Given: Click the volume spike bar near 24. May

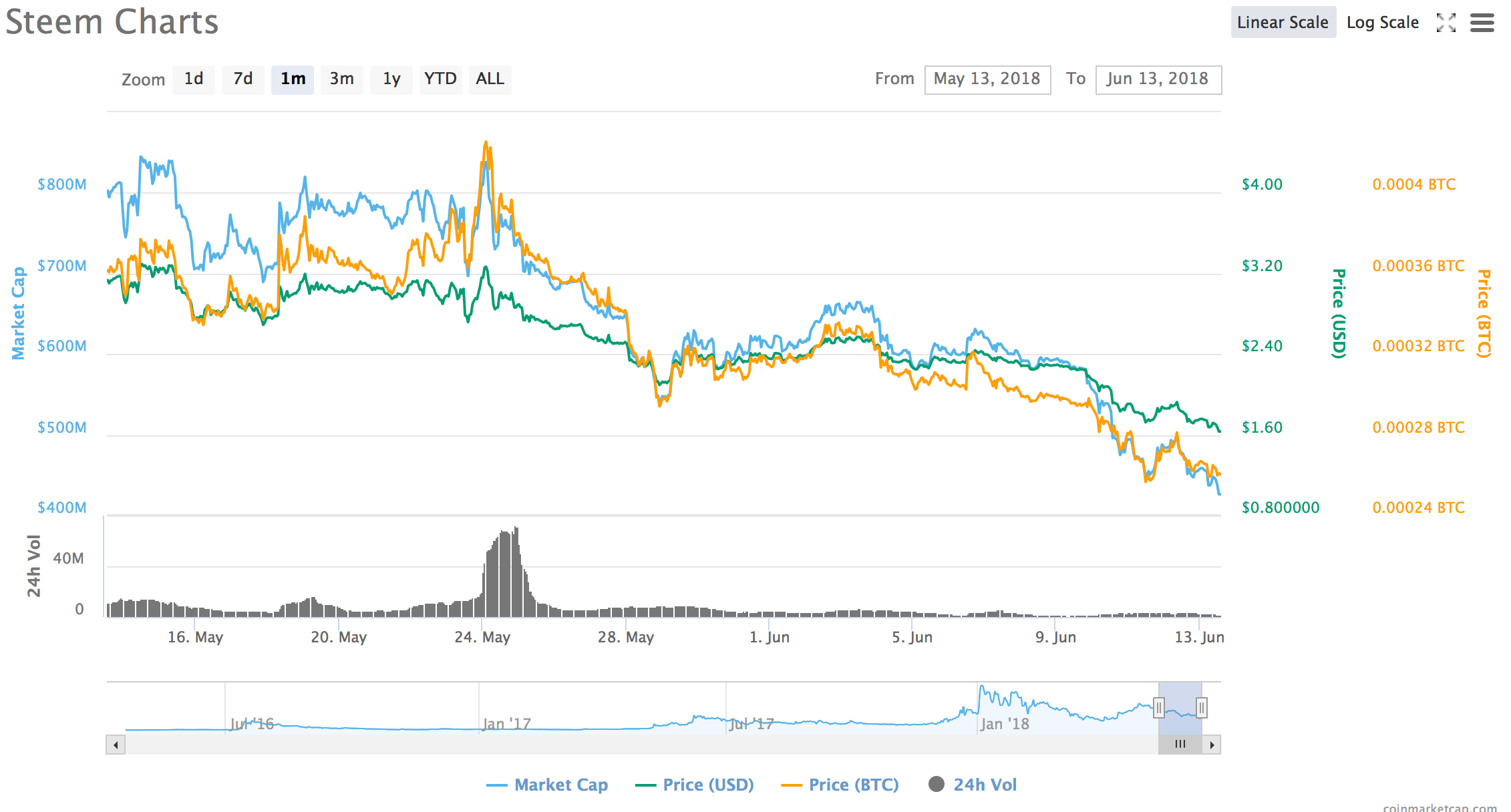Looking at the screenshot, I should pos(508,573).
